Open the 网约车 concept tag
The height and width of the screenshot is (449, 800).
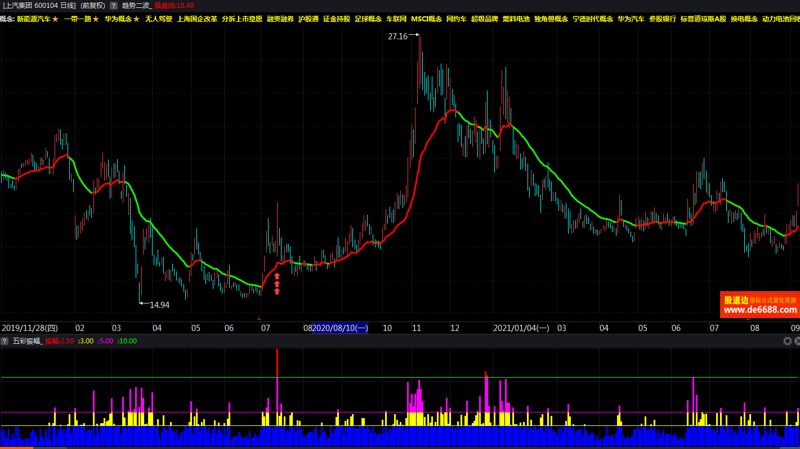point(456,19)
